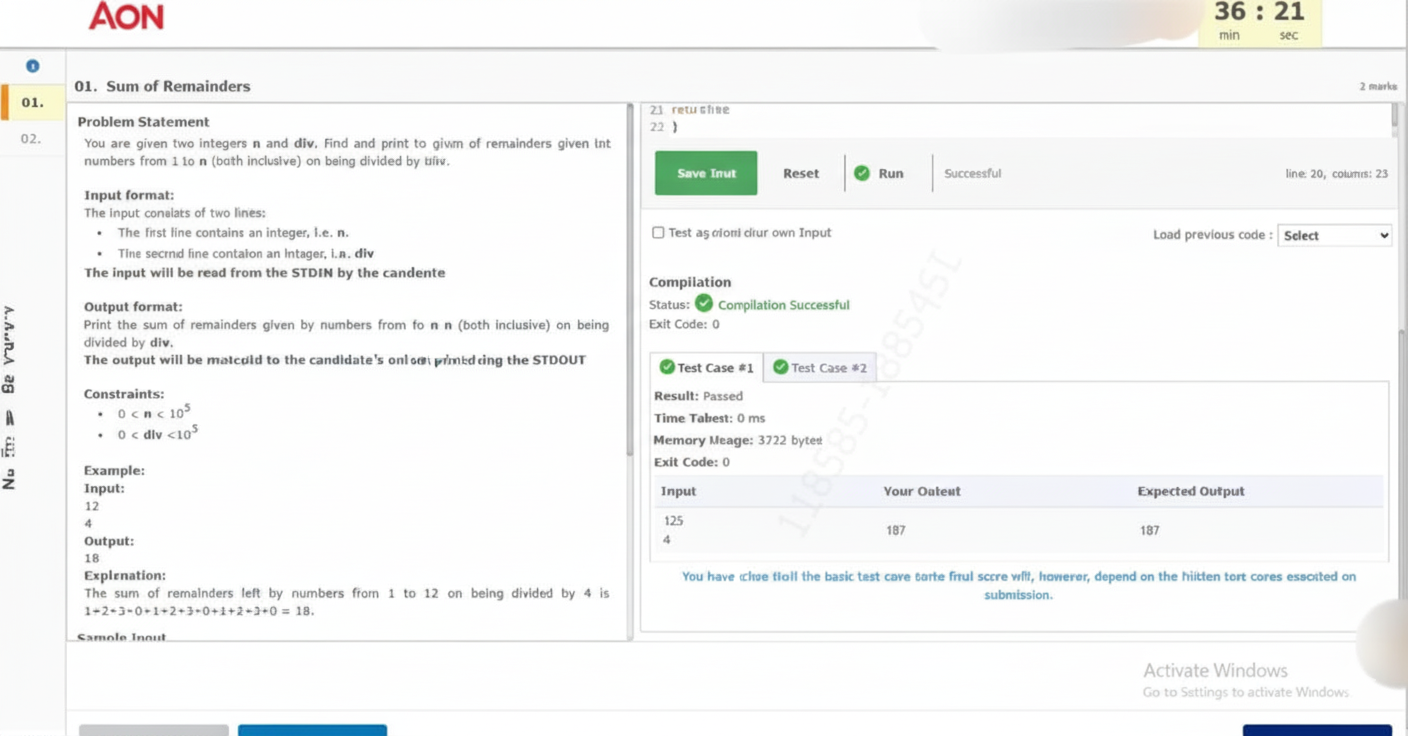
Task: Click the green check icon on Test Case #2
Action: 780,367
